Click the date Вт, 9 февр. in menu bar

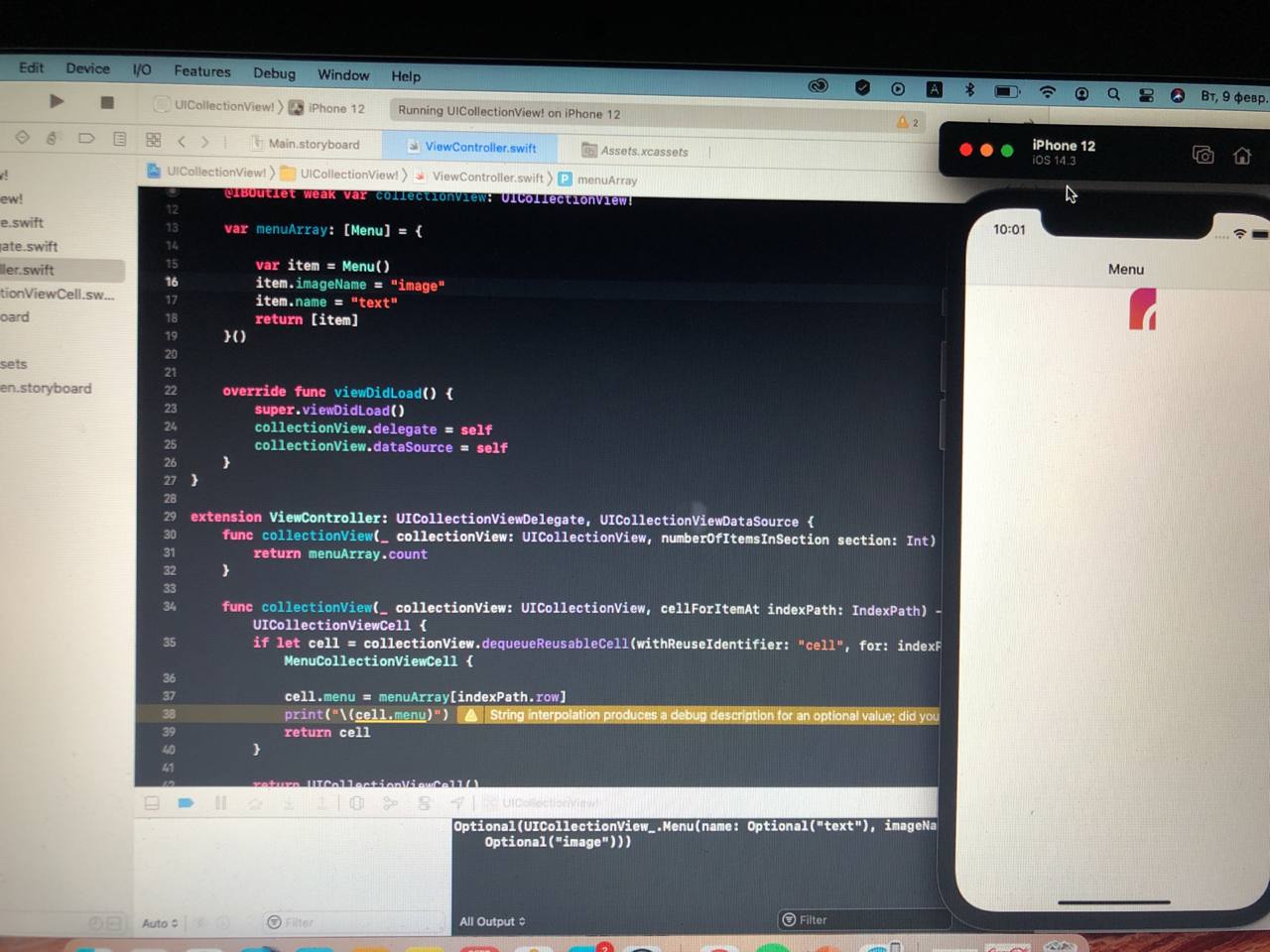coord(1233,96)
